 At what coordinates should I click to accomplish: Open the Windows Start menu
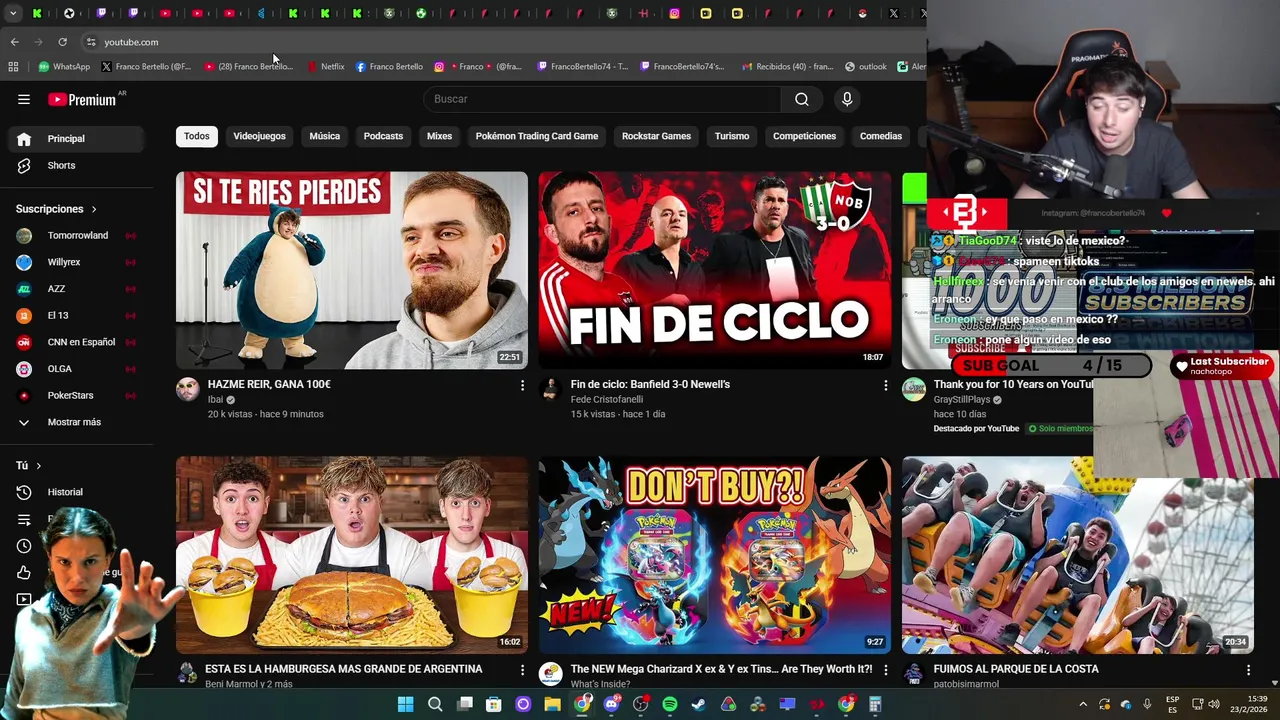coord(405,704)
